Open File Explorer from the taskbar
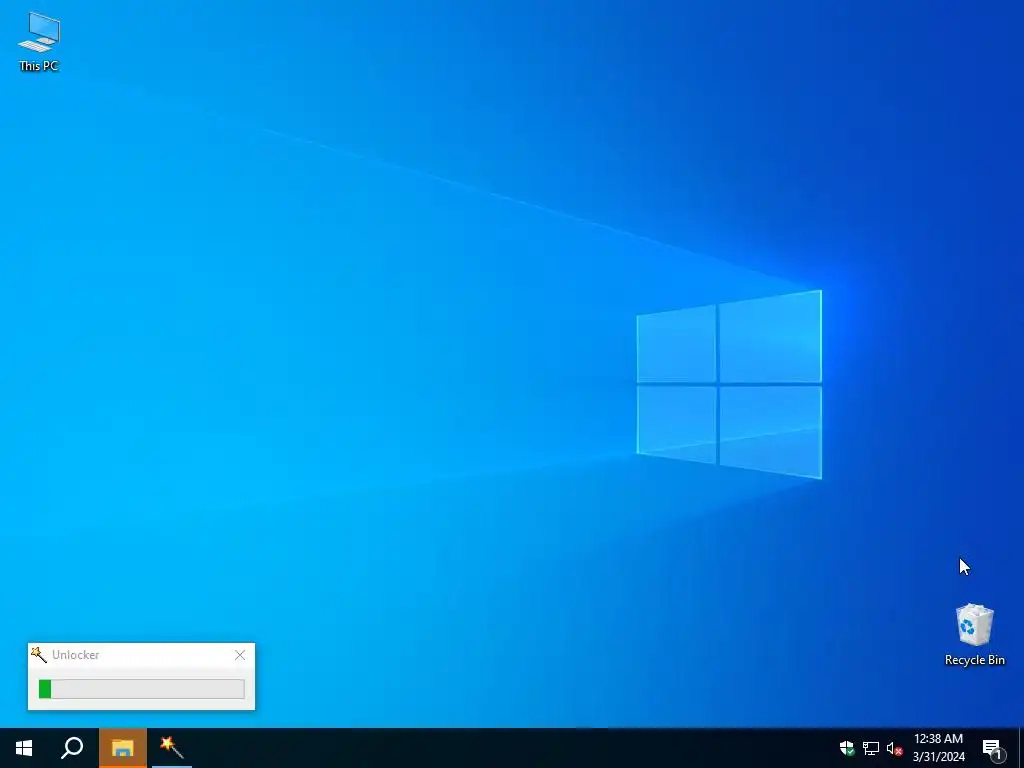 [x=123, y=748]
